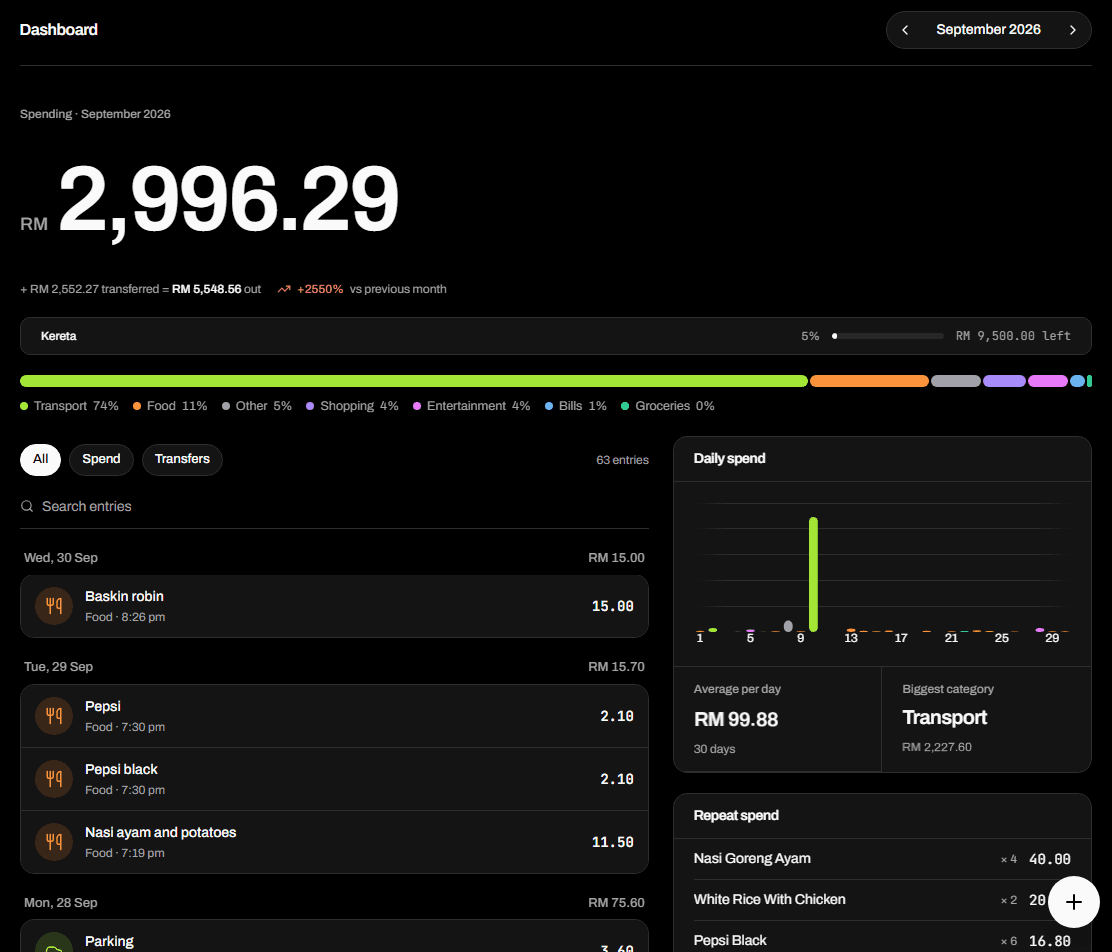Click the Groceries 0% legend item
The image size is (1112, 952).
(667, 406)
